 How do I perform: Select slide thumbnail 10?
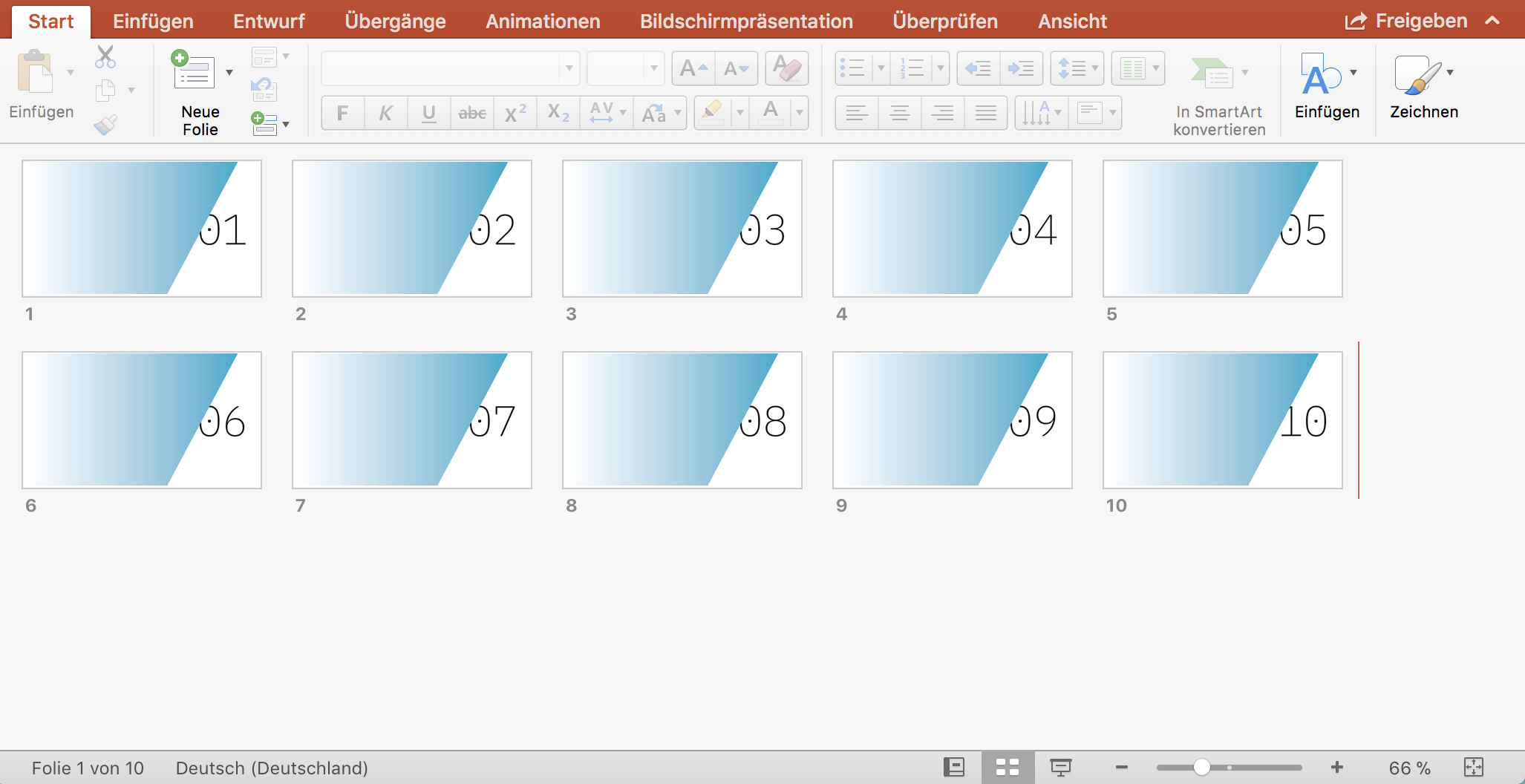click(x=1223, y=420)
